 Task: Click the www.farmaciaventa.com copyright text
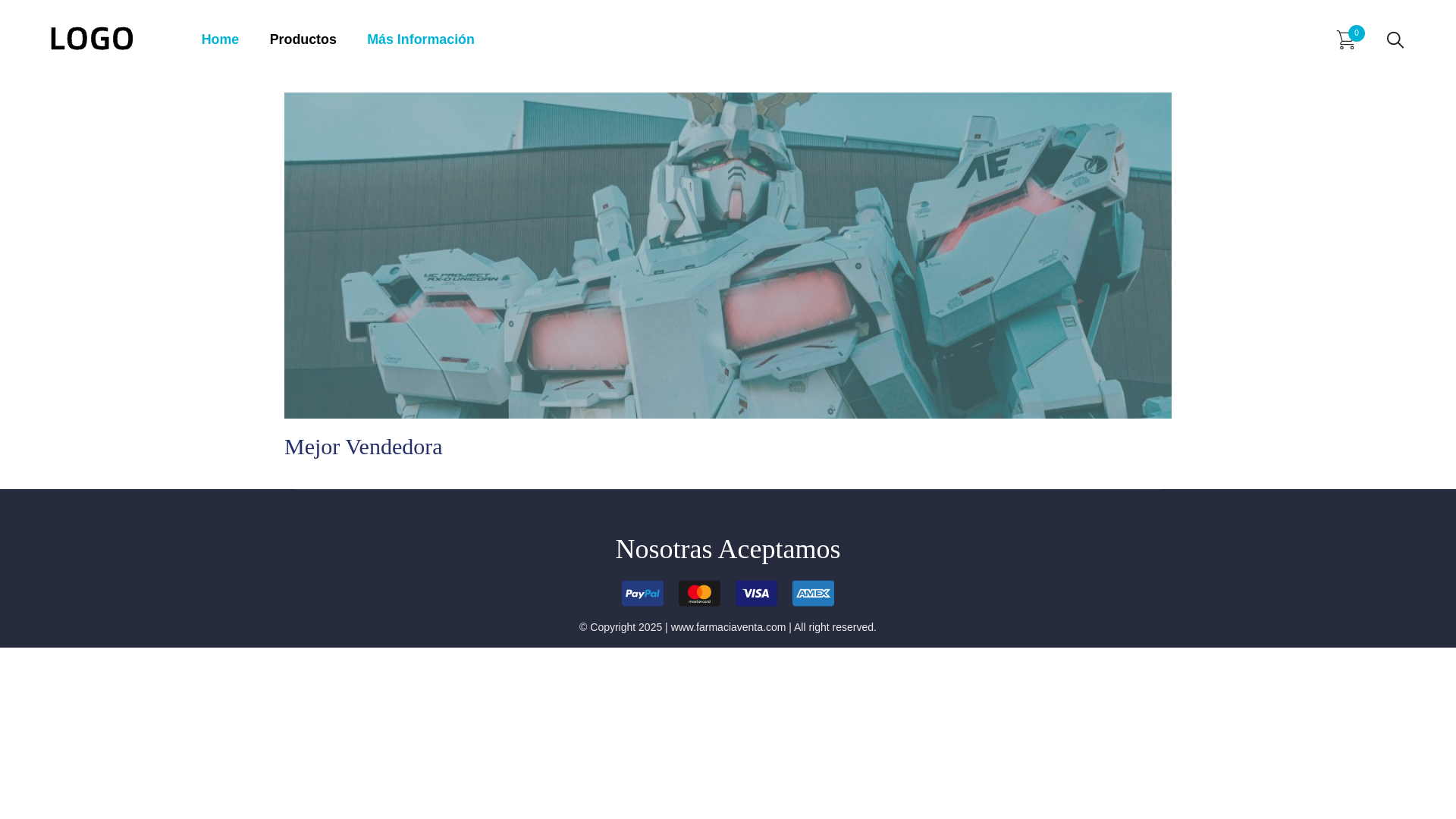(728, 627)
